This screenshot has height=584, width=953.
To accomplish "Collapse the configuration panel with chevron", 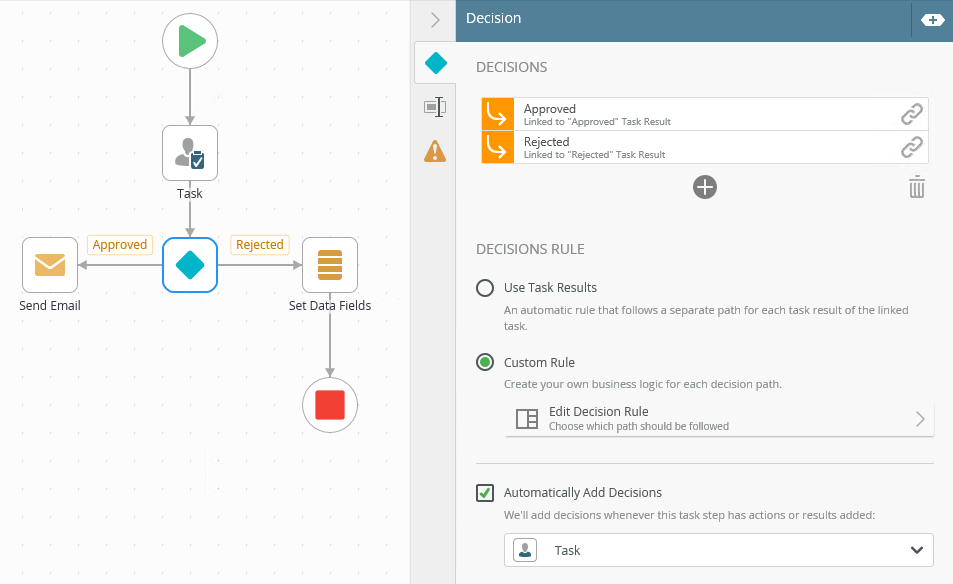I will click(435, 19).
